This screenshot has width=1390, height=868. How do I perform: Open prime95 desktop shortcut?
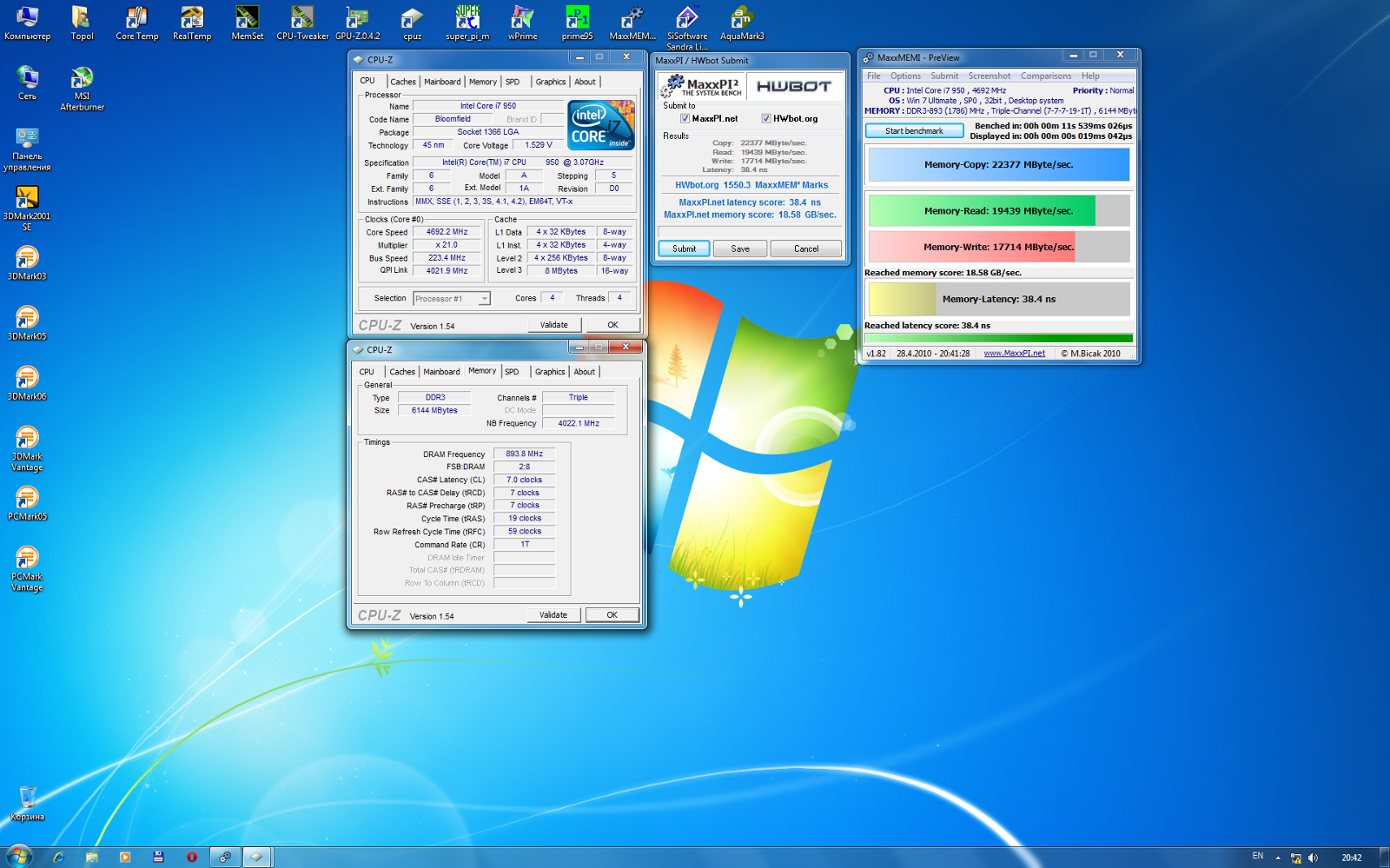tap(578, 23)
